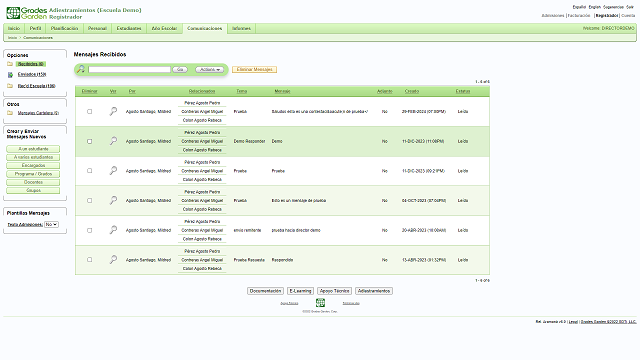640x360 pixels.
Task: Switch to the Planificación tab
Action: [64, 28]
